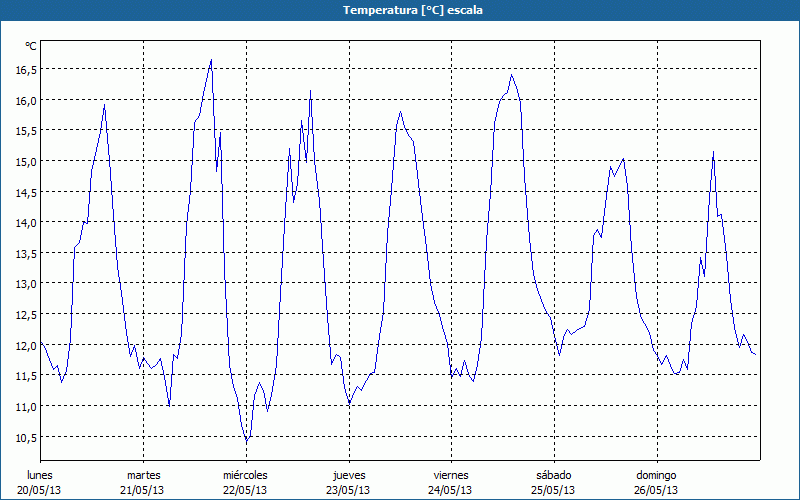Select the 16,5 value on the temperature axis
Screen dimensions: 800x500
[x=25, y=69]
